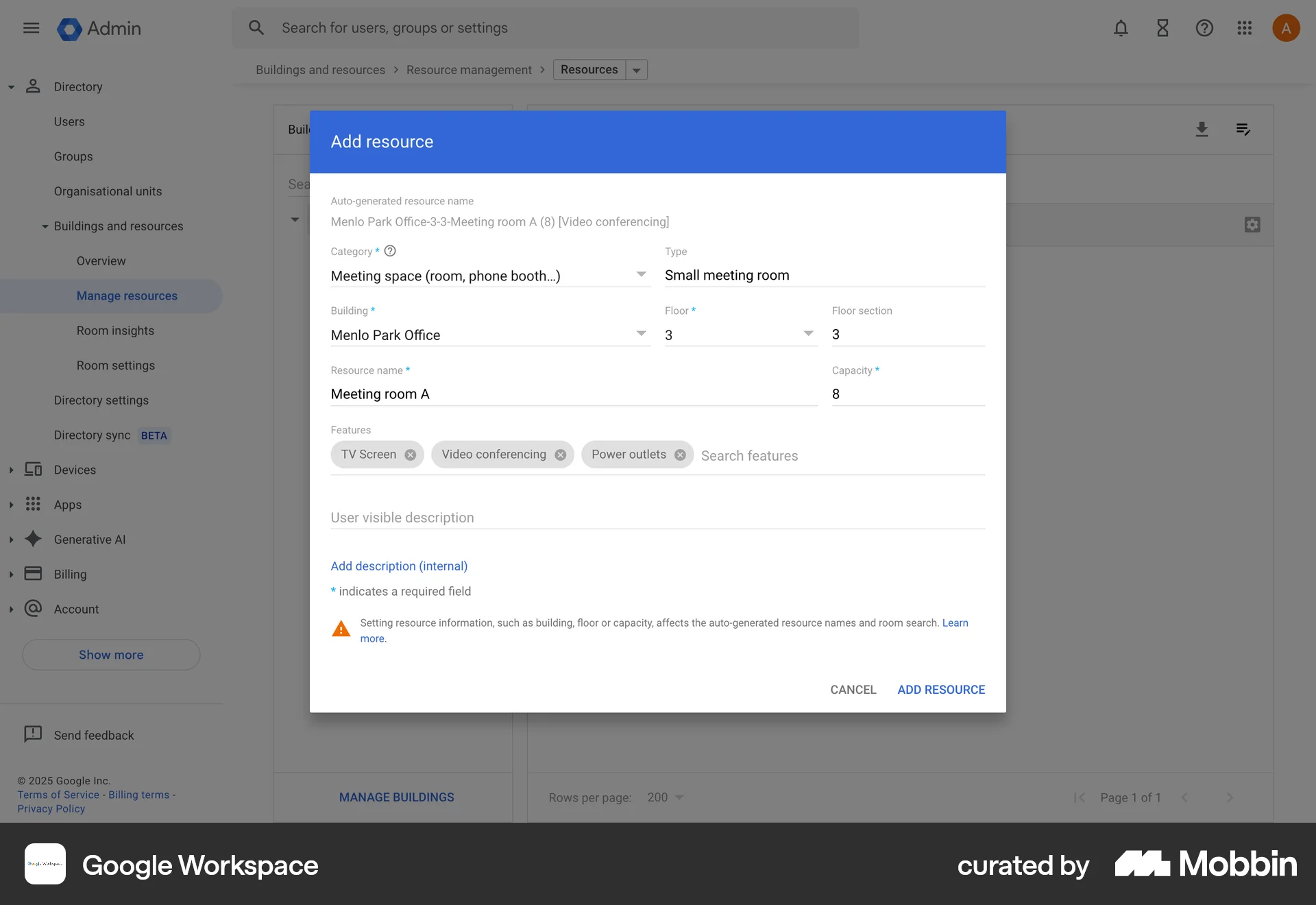The height and width of the screenshot is (905, 1316).
Task: Open the bulk edit list icon
Action: (1243, 129)
